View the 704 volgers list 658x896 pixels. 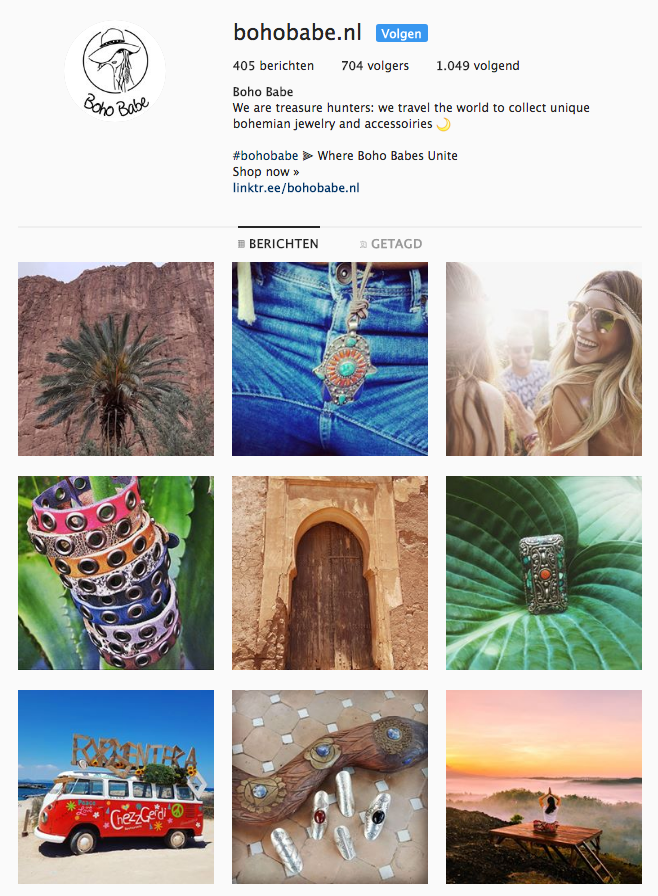point(375,66)
